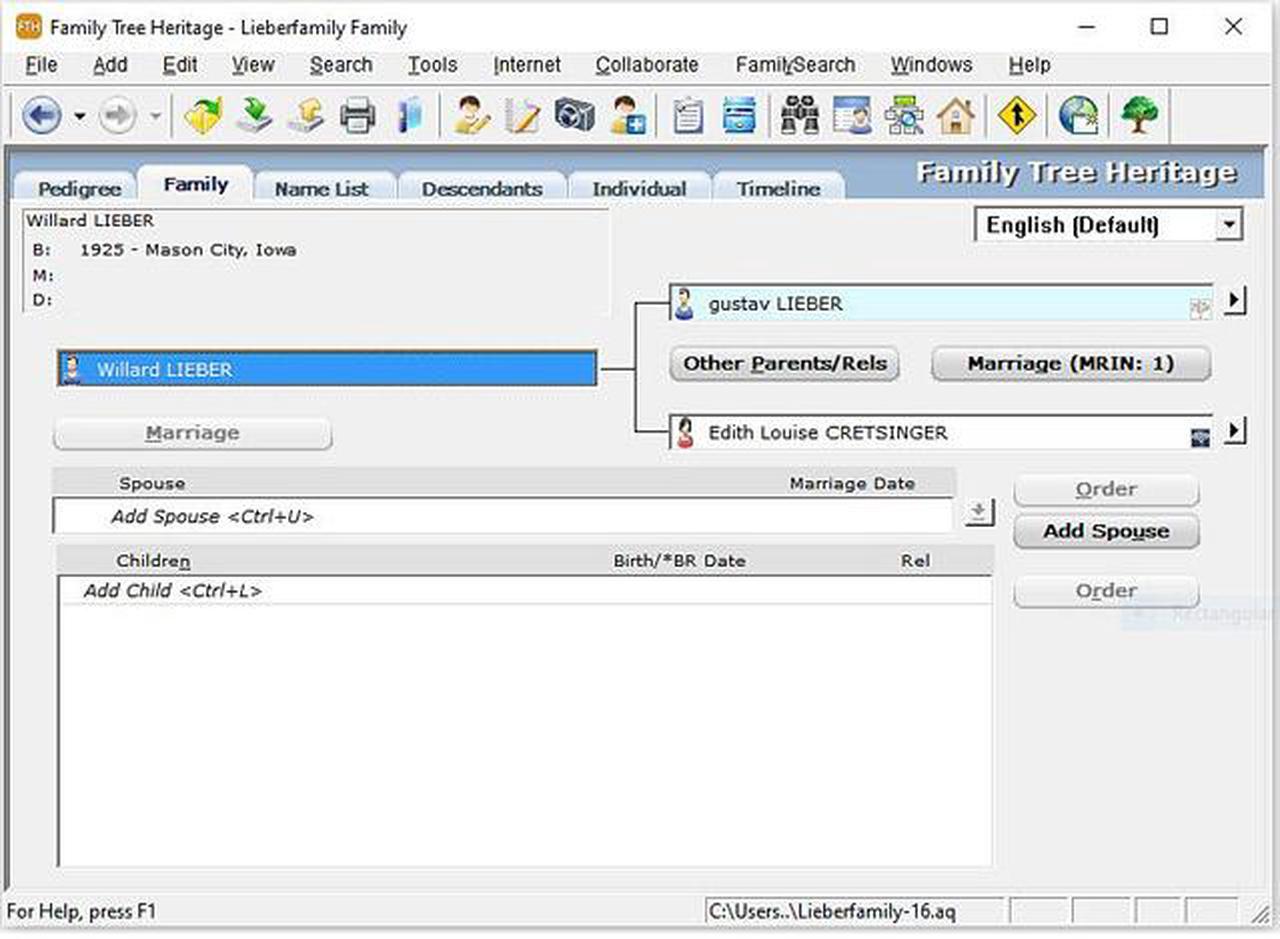1280x939 pixels.
Task: Click the clipboard toolbar icon
Action: 687,116
